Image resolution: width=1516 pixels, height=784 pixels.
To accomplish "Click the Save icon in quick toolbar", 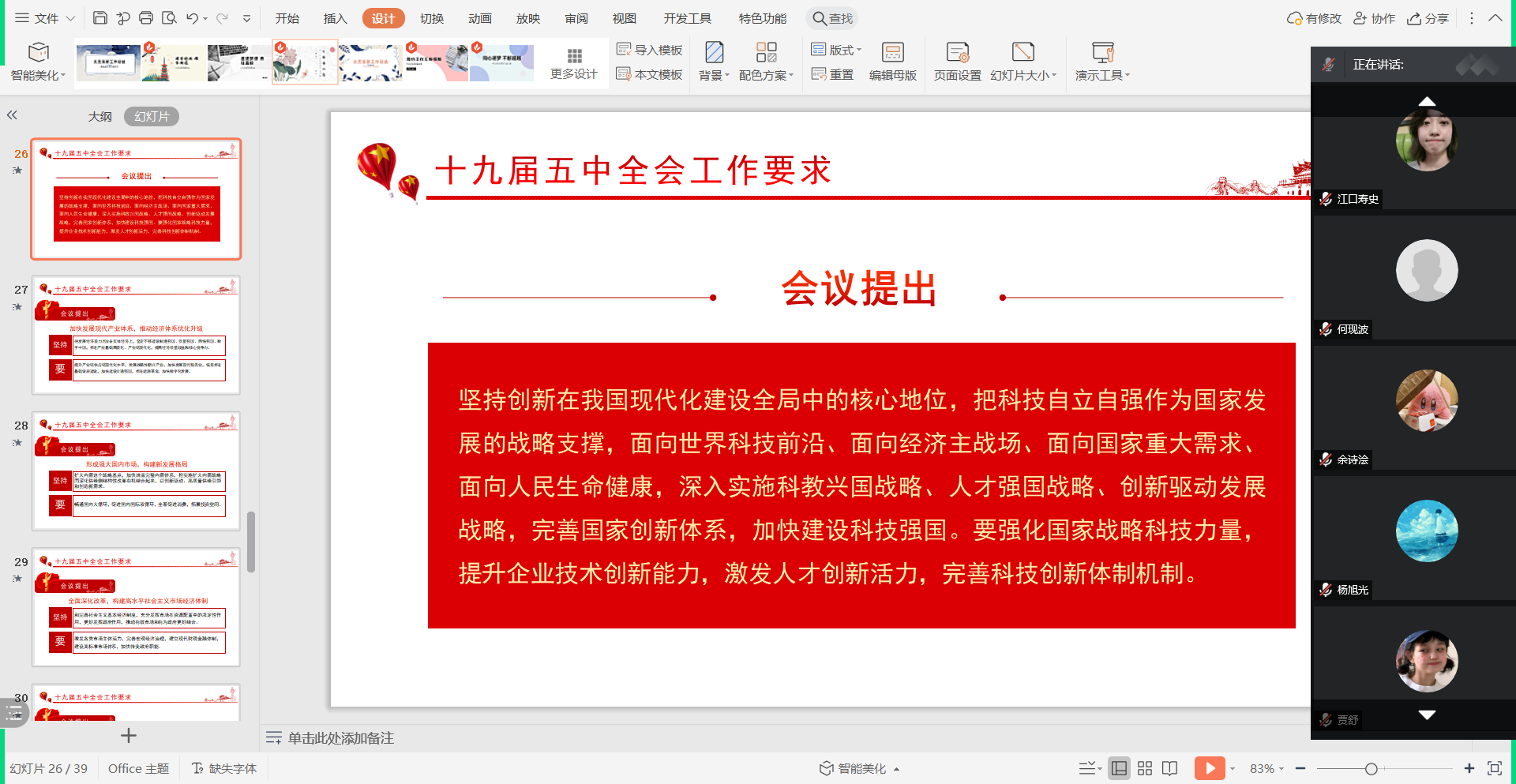I will [x=99, y=18].
